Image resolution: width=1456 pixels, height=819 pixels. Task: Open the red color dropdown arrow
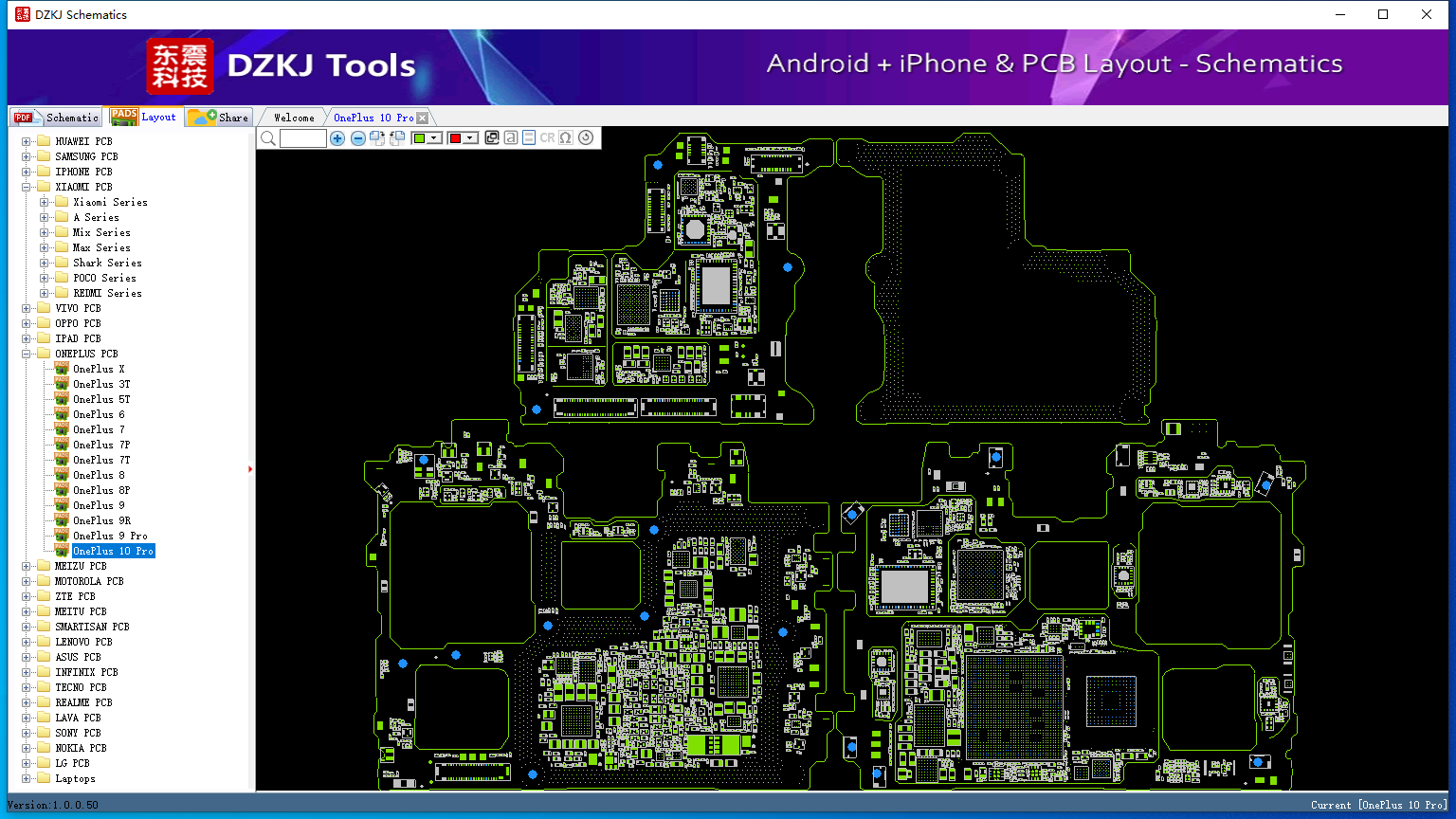pos(470,138)
